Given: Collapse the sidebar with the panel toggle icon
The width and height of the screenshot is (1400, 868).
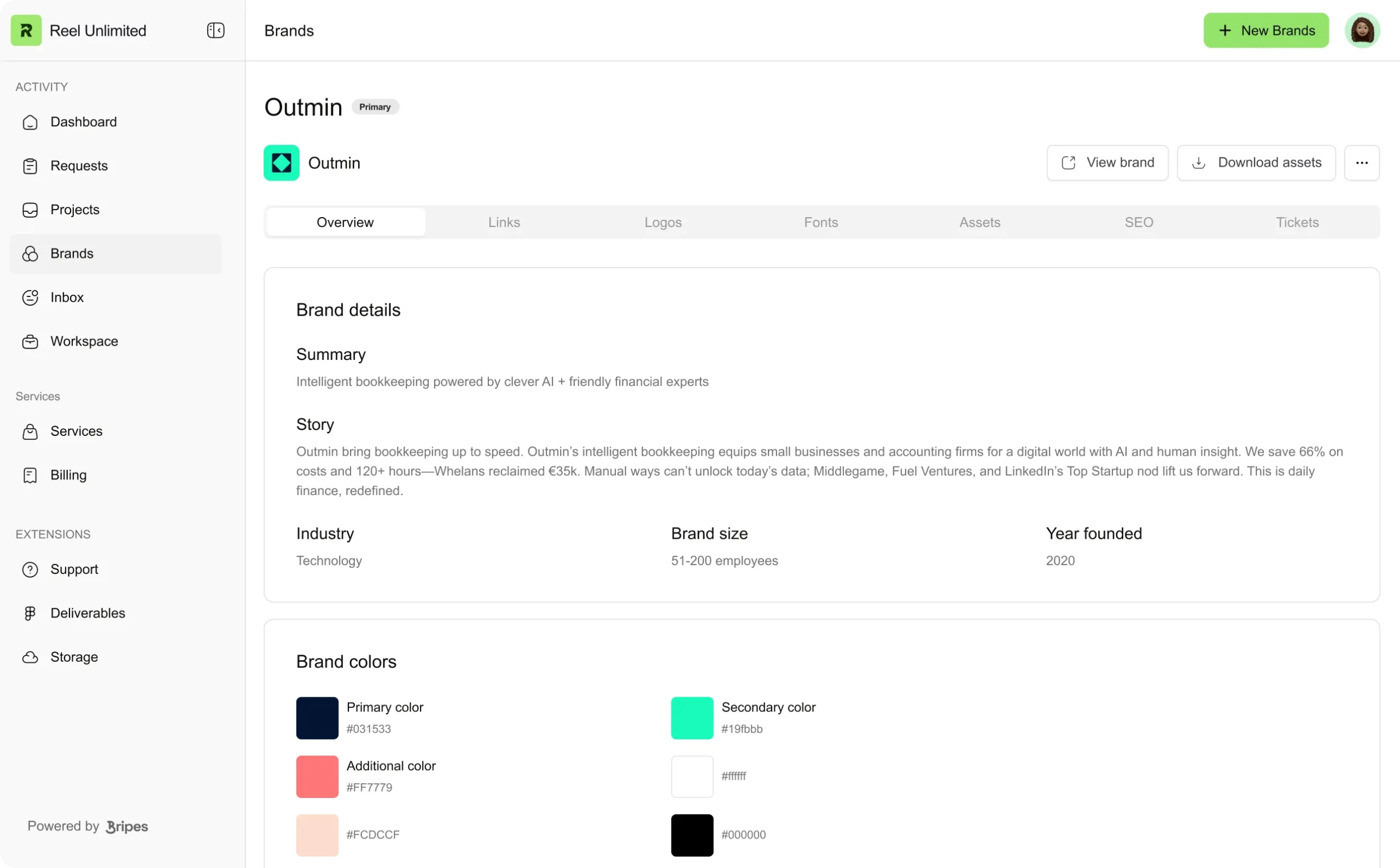Looking at the screenshot, I should click(x=215, y=31).
